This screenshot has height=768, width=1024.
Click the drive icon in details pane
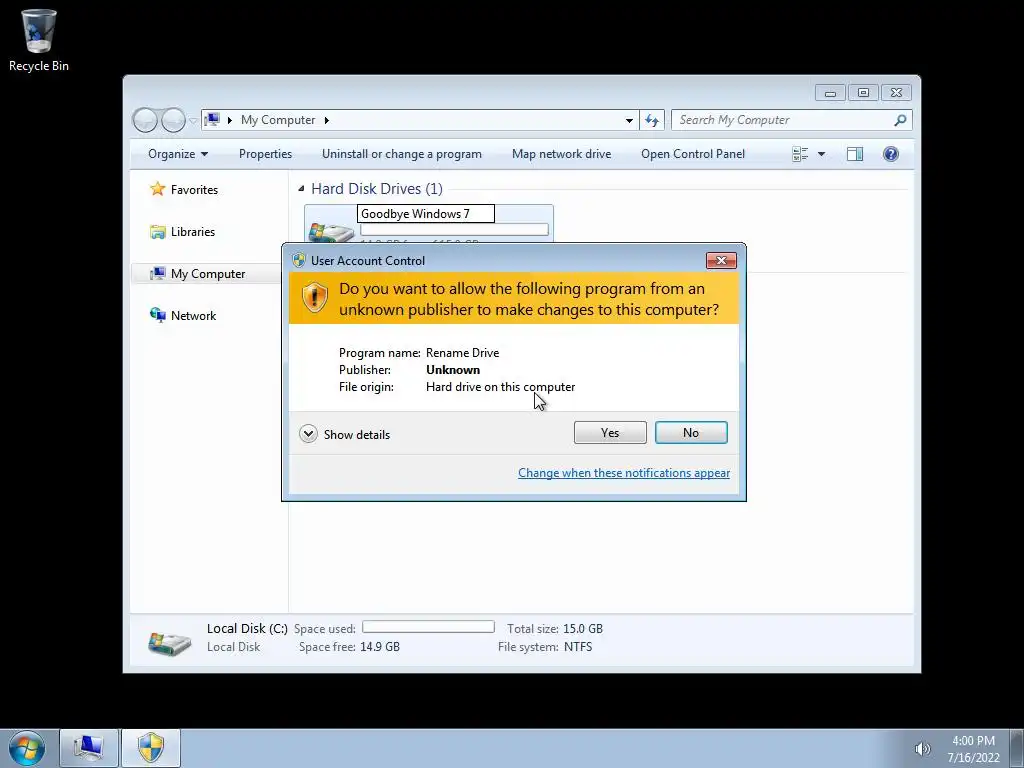coord(170,643)
